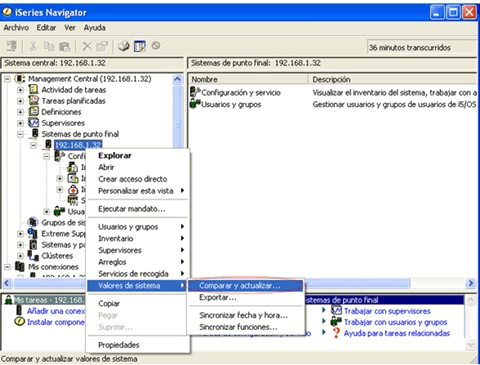The image size is (480, 365).
Task: Select Sincronizar fecha y hora option
Action: click(246, 315)
